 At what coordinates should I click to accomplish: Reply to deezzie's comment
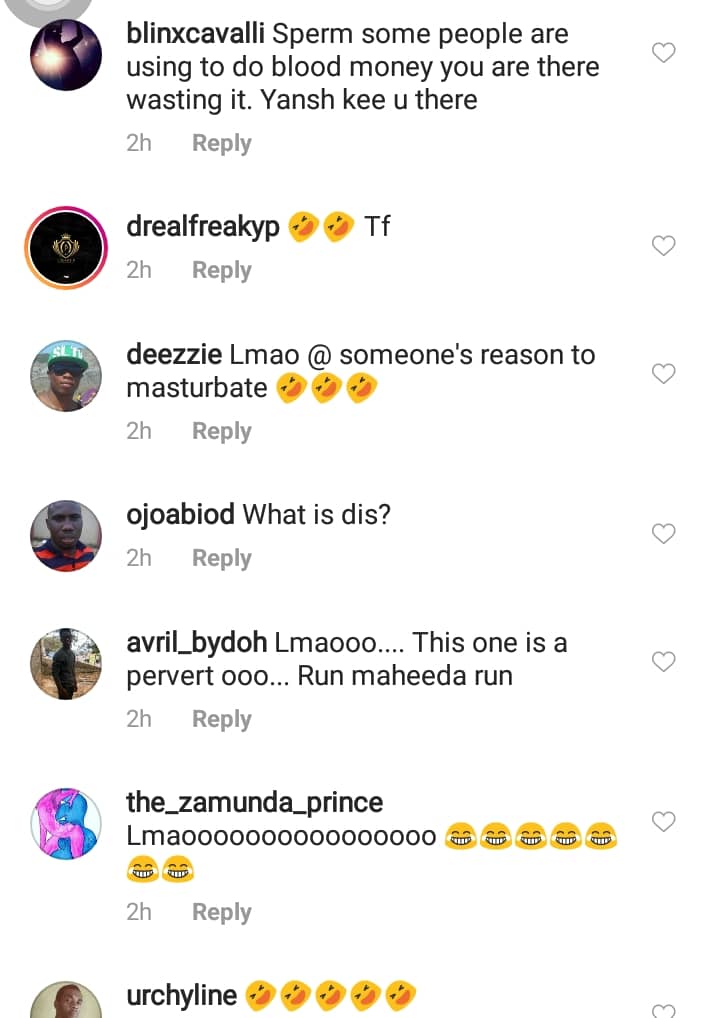tap(221, 431)
